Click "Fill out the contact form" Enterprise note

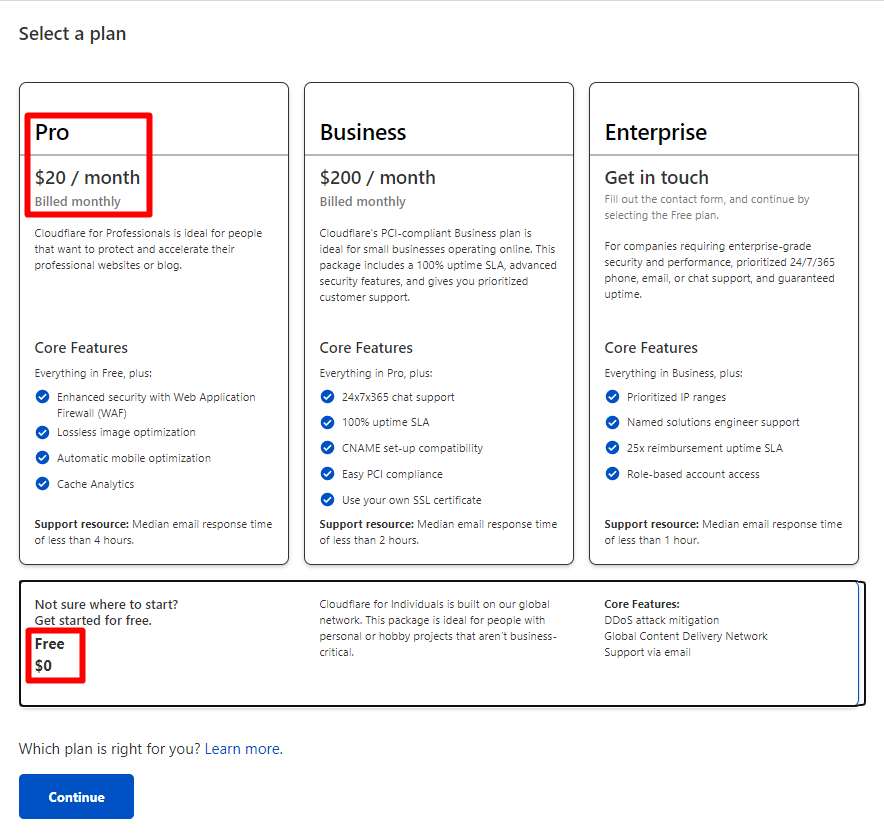tap(707, 207)
